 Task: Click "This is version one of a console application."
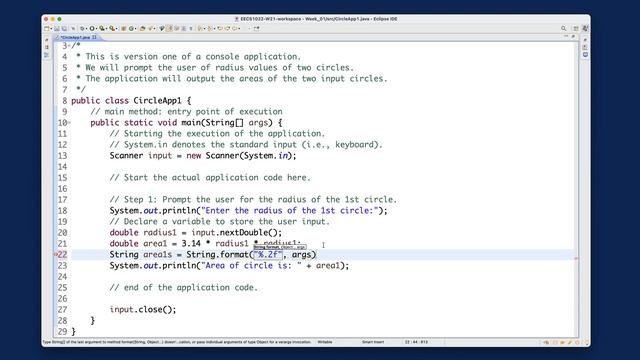[193, 56]
